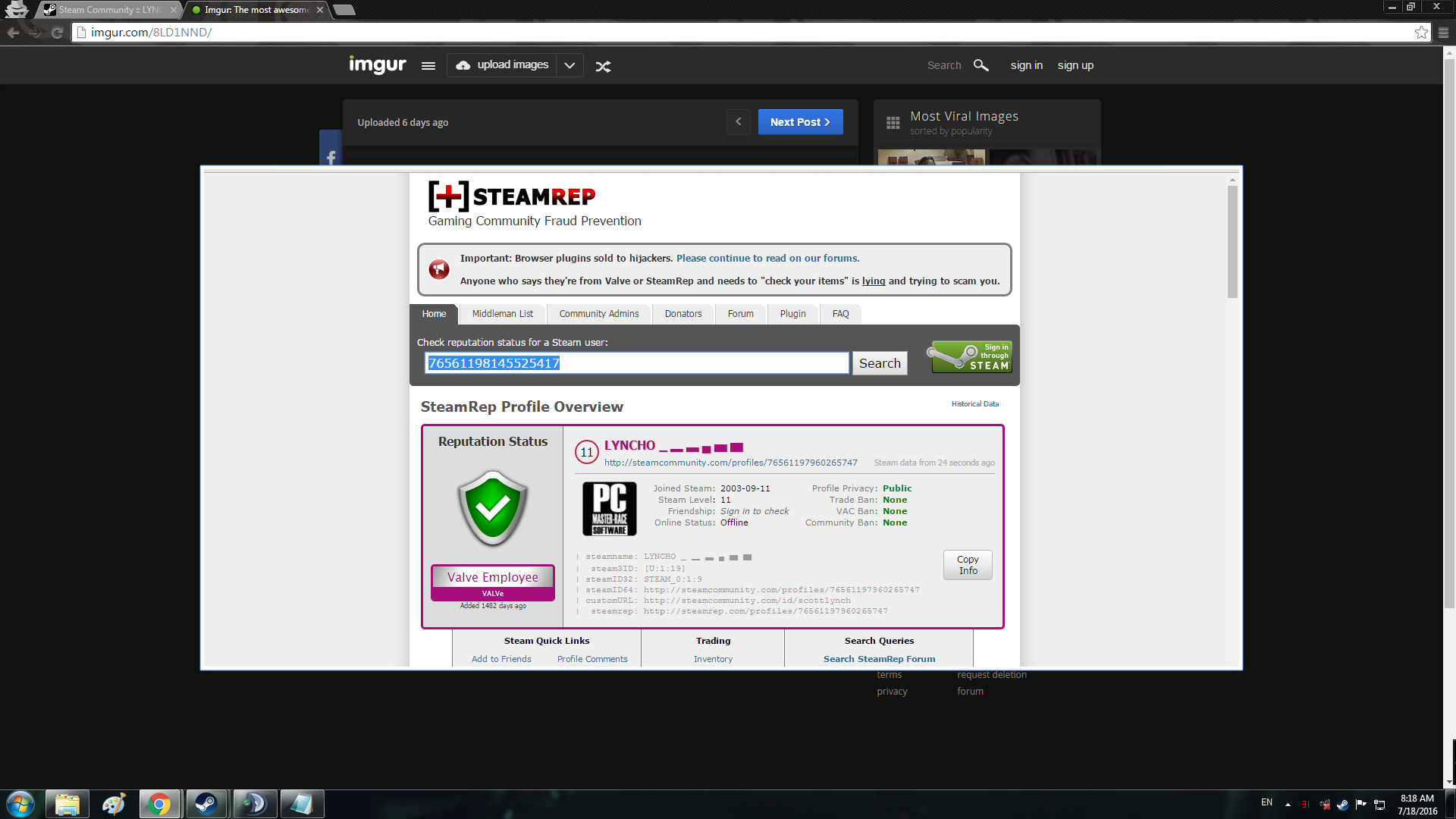
Task: Go to previous post arrow
Action: [738, 122]
